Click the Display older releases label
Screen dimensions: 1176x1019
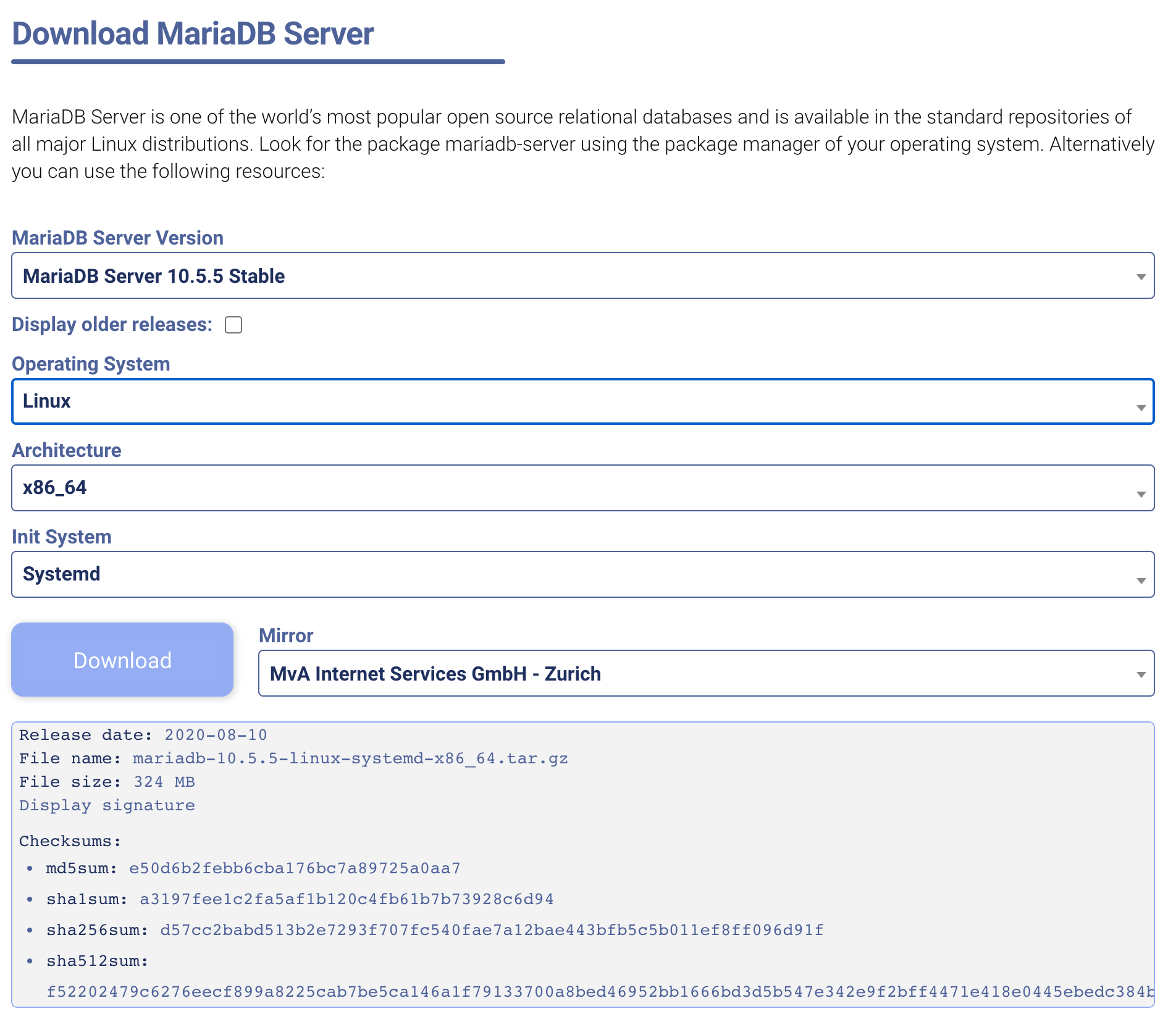coord(112,325)
